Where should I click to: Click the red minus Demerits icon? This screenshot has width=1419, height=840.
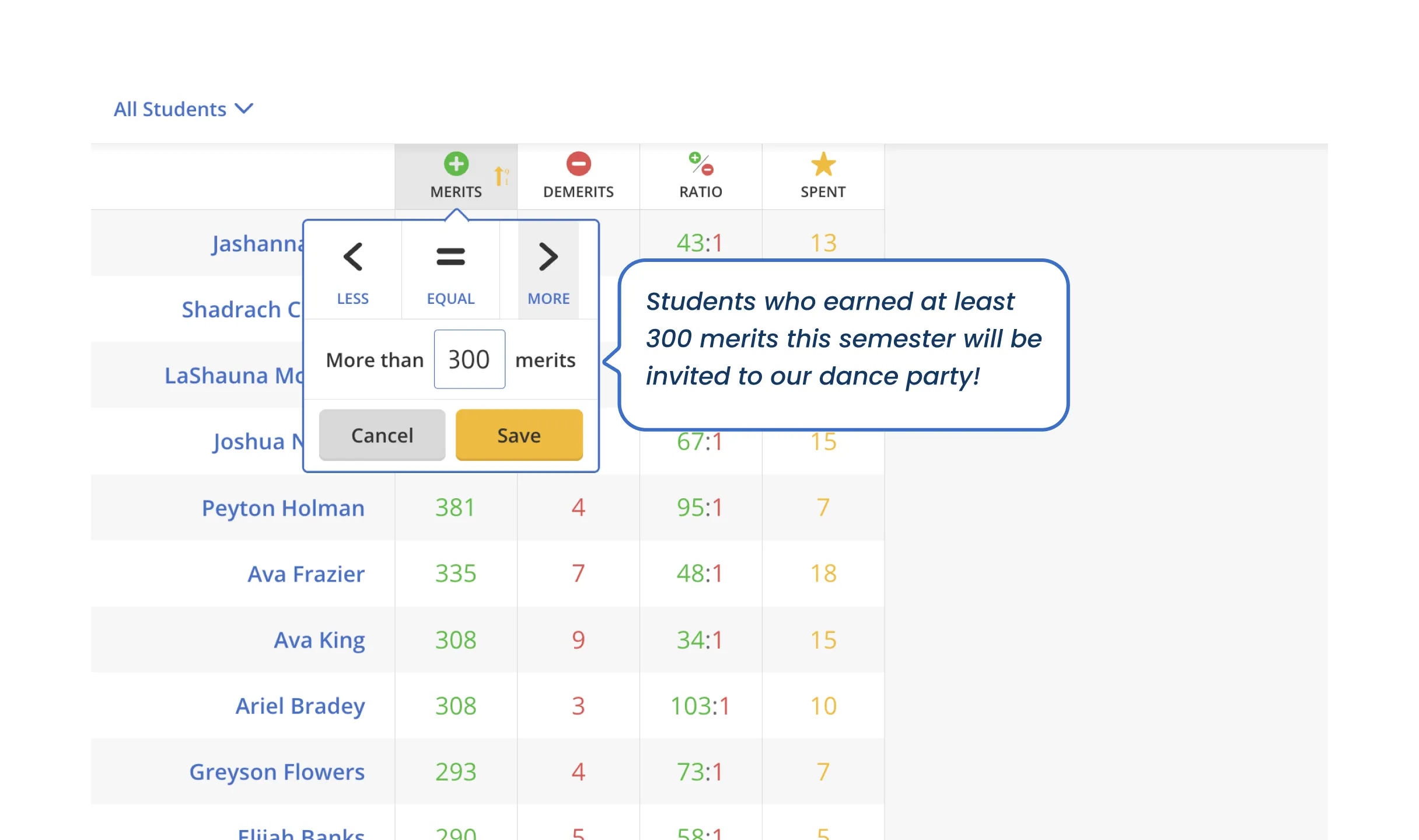point(579,164)
